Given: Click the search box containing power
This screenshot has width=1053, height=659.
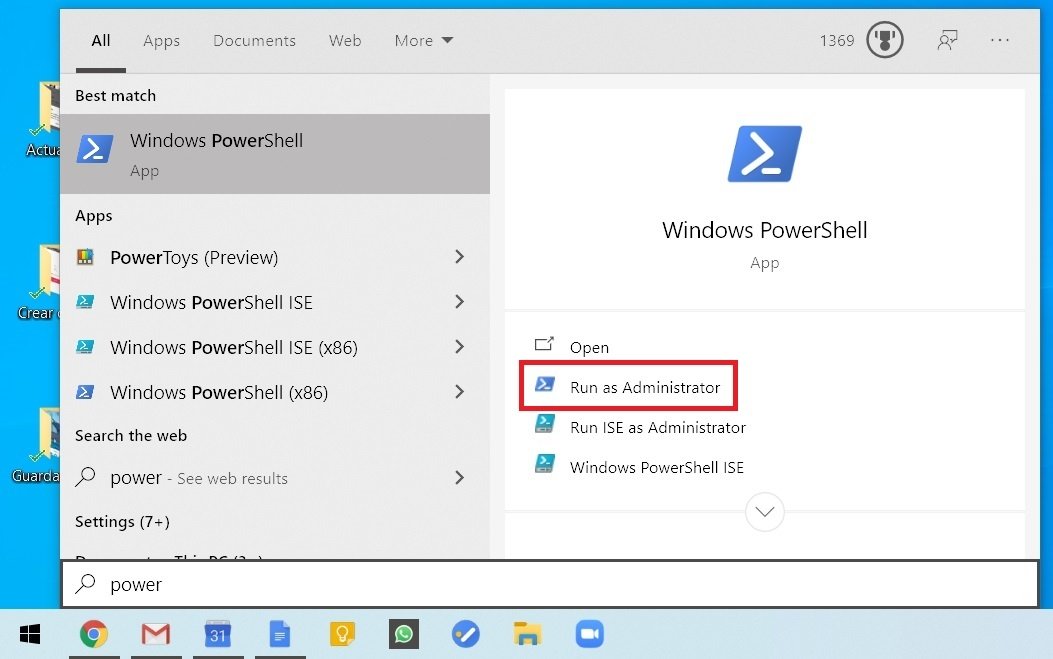Looking at the screenshot, I should pos(550,584).
